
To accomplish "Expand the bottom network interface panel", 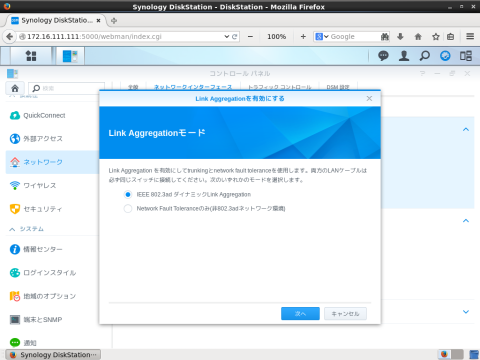I will tap(466, 312).
